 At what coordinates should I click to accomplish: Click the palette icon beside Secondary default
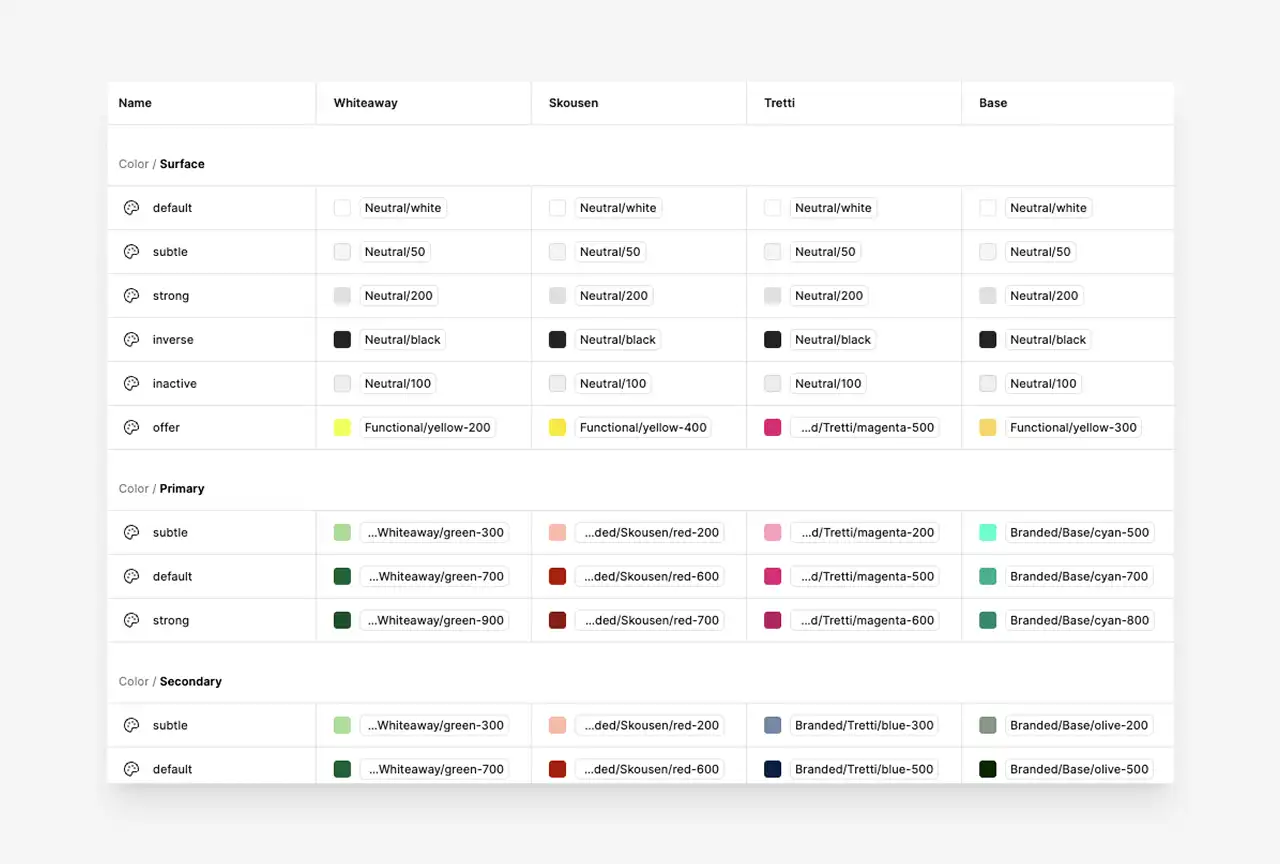(x=131, y=770)
